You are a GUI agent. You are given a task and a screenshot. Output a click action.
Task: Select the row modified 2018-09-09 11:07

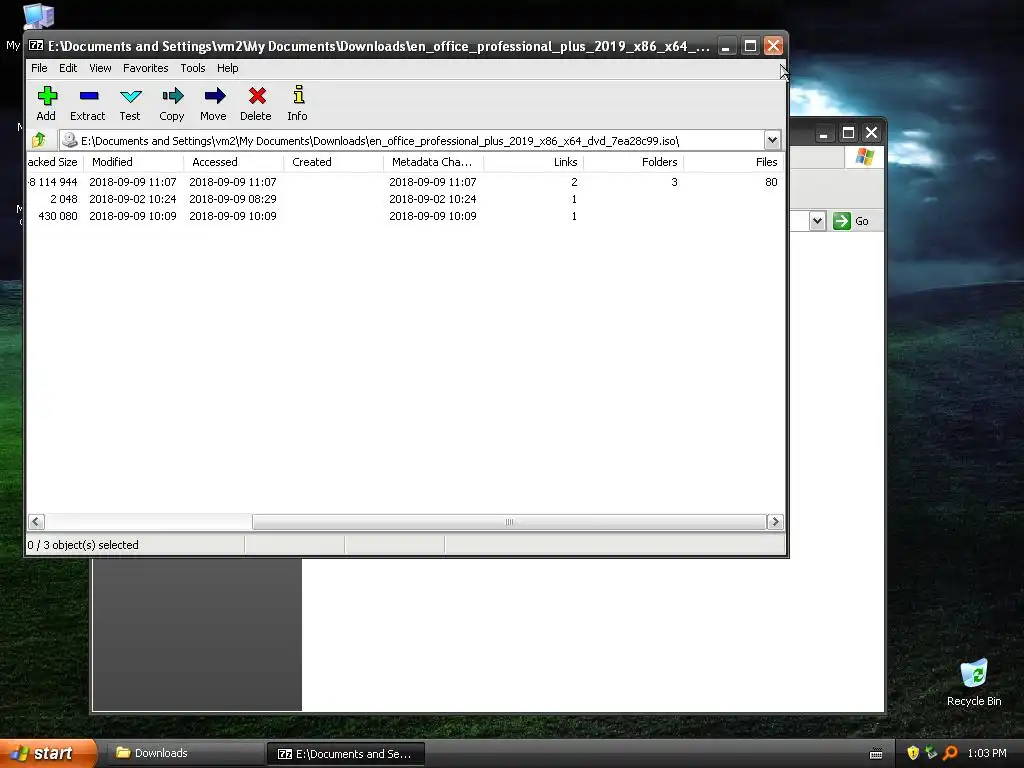(405, 182)
